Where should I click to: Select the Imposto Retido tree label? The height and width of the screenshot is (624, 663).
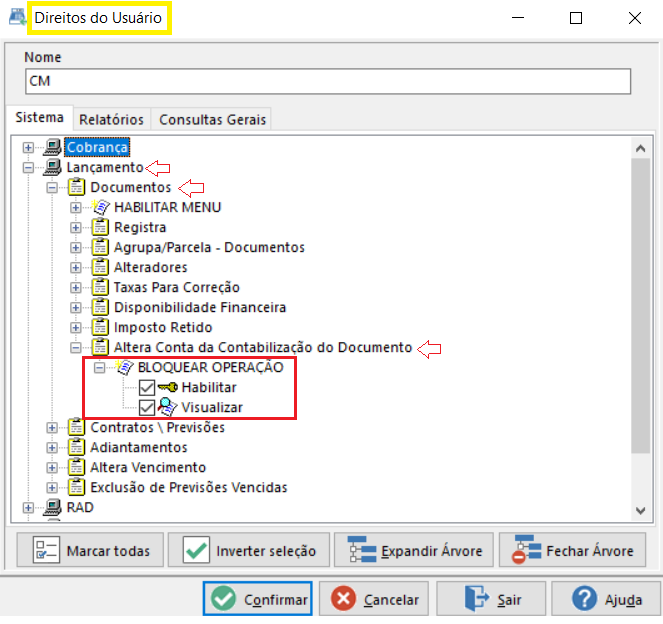(163, 327)
